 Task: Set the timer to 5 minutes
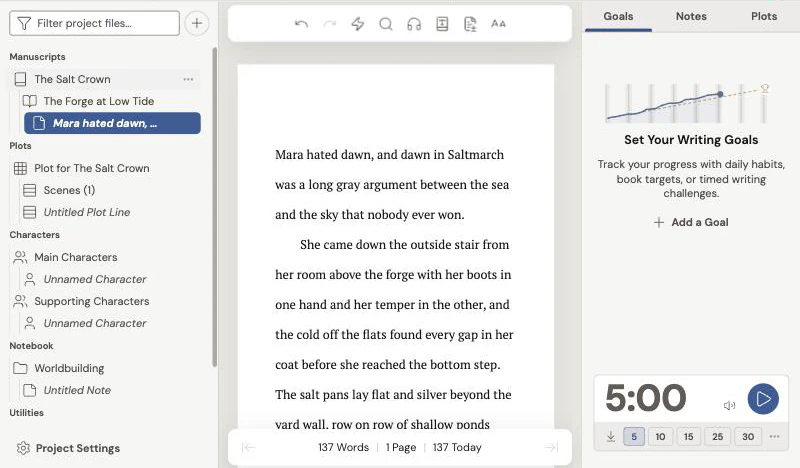(634, 436)
